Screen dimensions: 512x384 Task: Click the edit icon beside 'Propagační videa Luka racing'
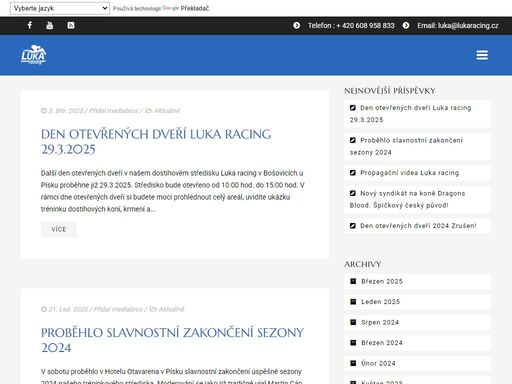click(353, 173)
